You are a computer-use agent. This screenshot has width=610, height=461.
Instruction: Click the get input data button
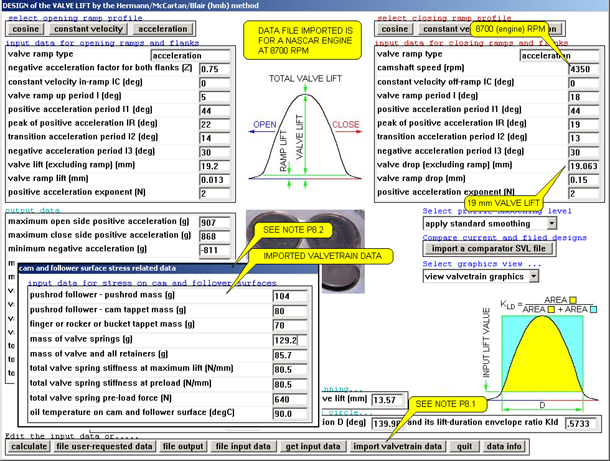pyautogui.click(x=313, y=446)
